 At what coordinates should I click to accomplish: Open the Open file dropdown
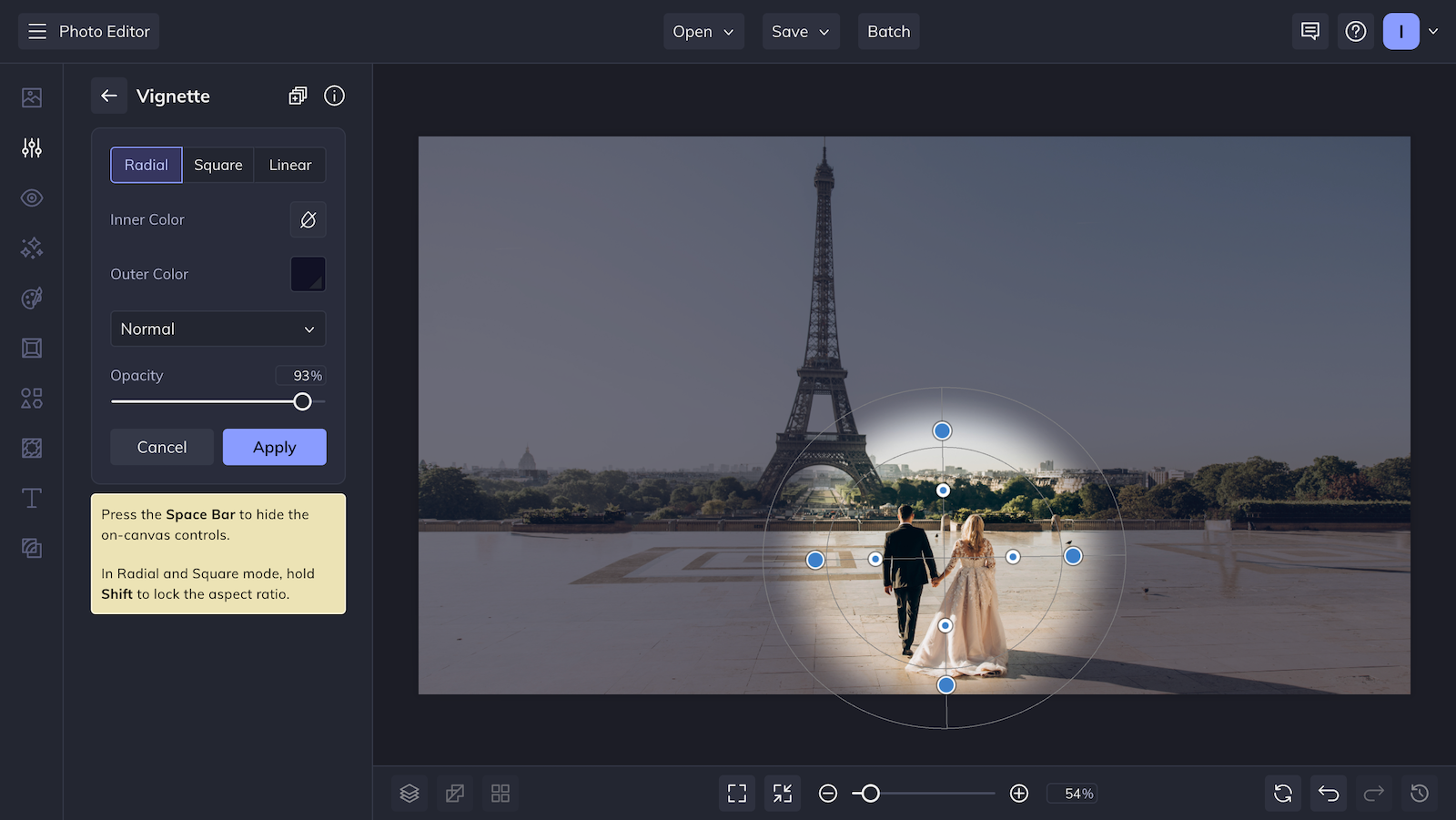click(703, 31)
